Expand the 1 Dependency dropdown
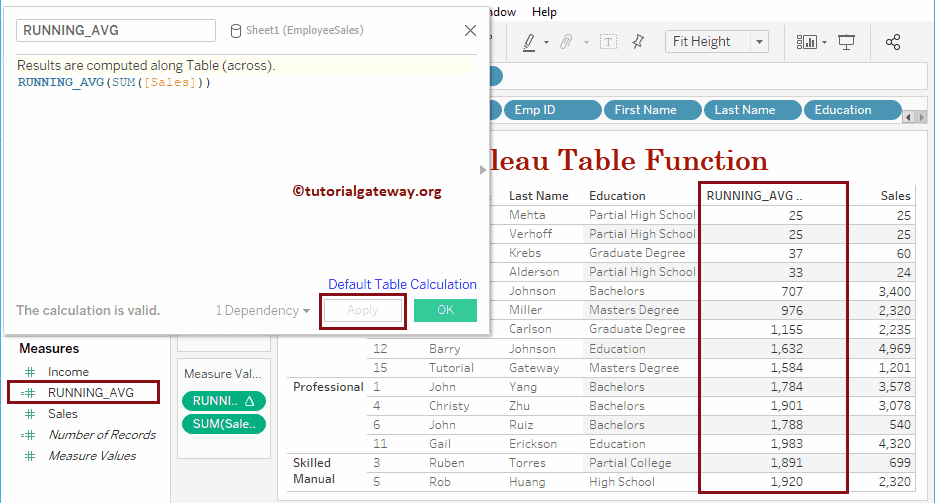 click(x=263, y=311)
